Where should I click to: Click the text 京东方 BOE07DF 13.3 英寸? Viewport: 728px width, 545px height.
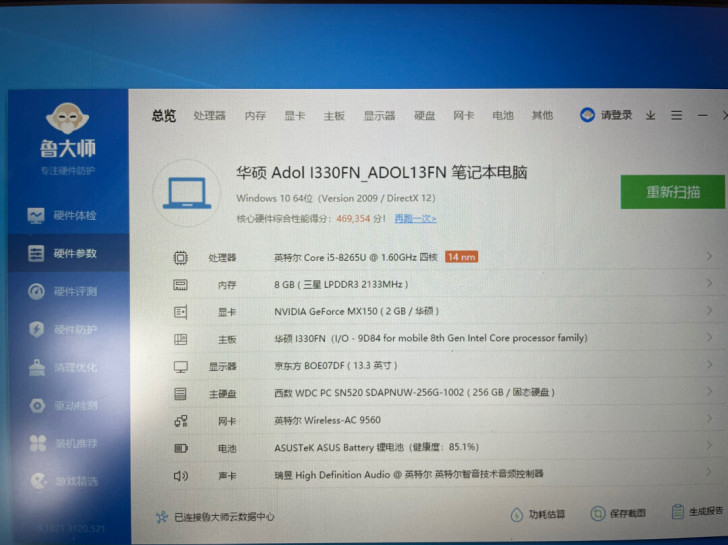tap(335, 366)
